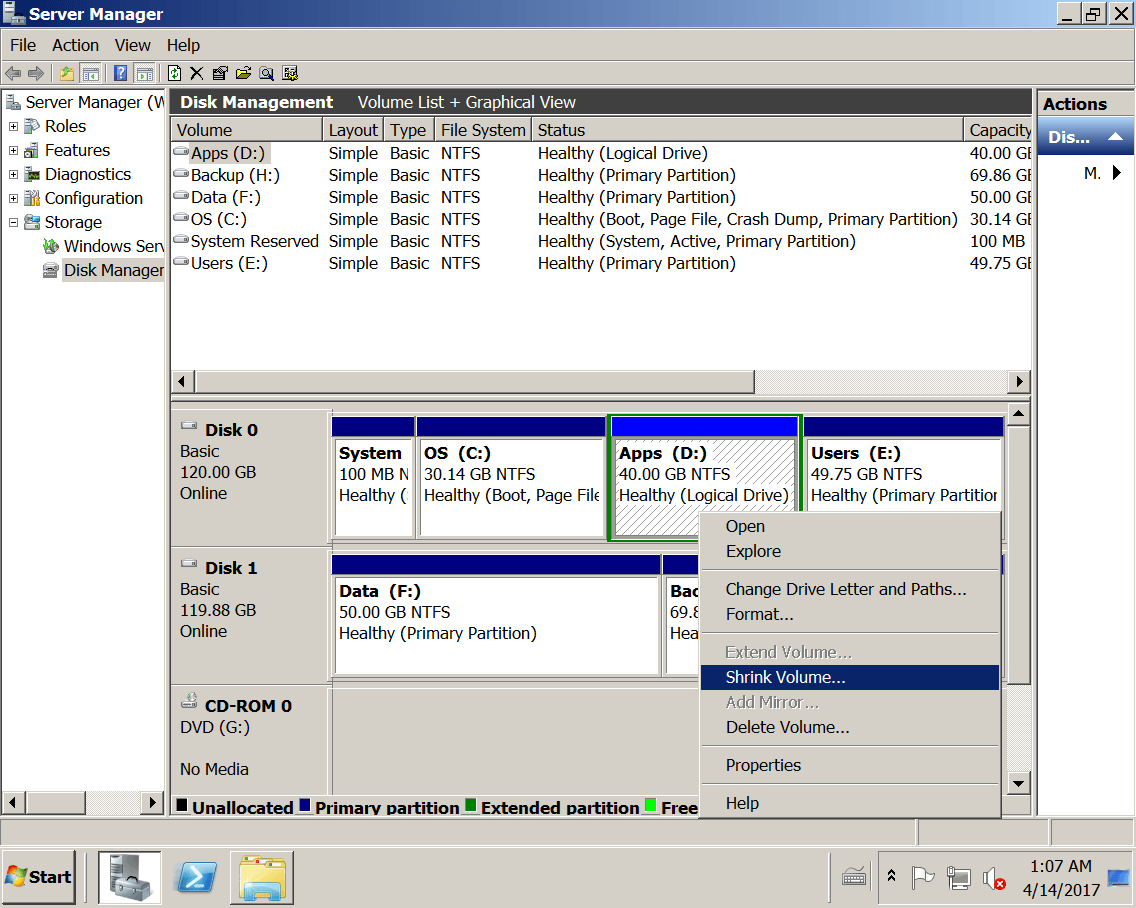Expand the Features tree node

coord(13,151)
